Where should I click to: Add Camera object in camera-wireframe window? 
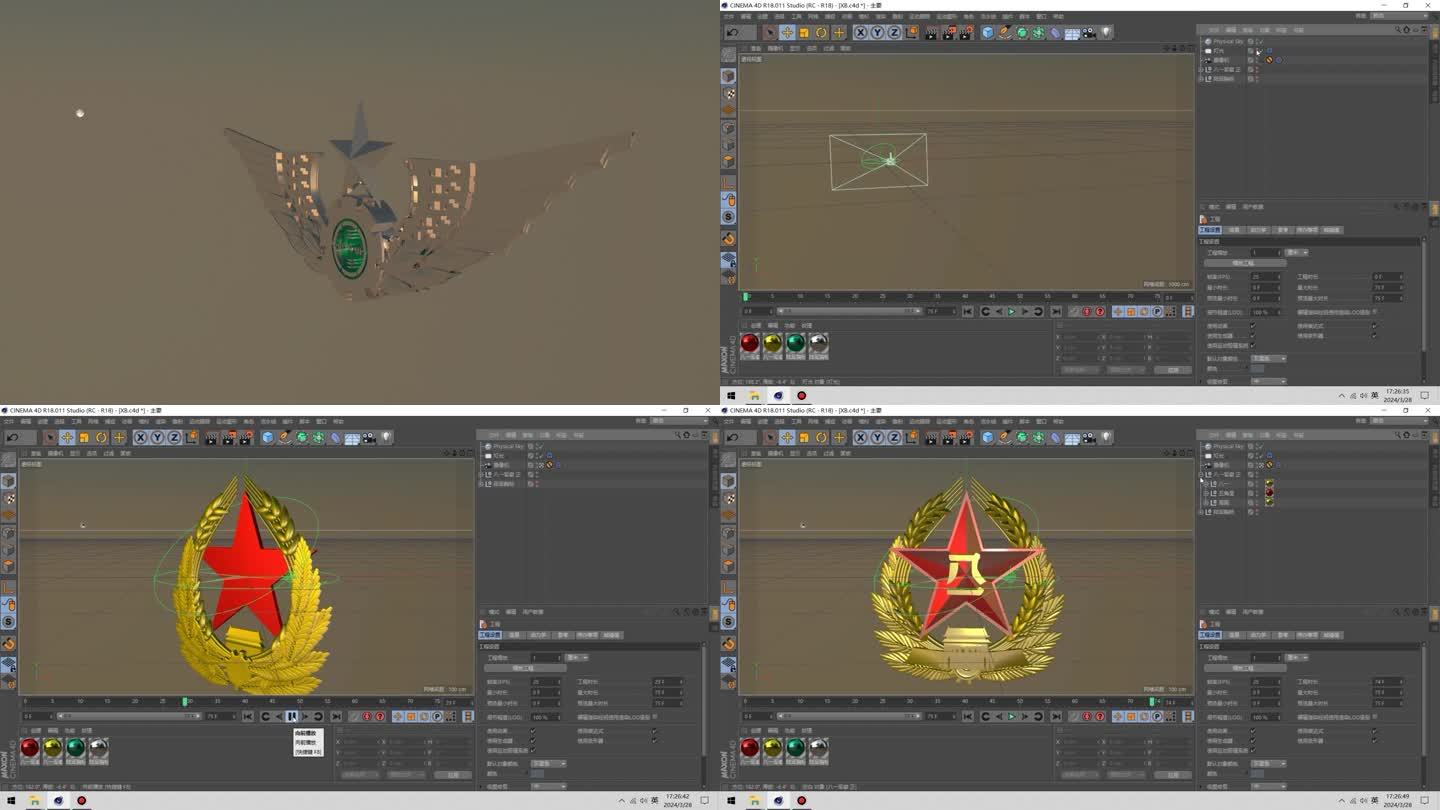tap(1089, 33)
